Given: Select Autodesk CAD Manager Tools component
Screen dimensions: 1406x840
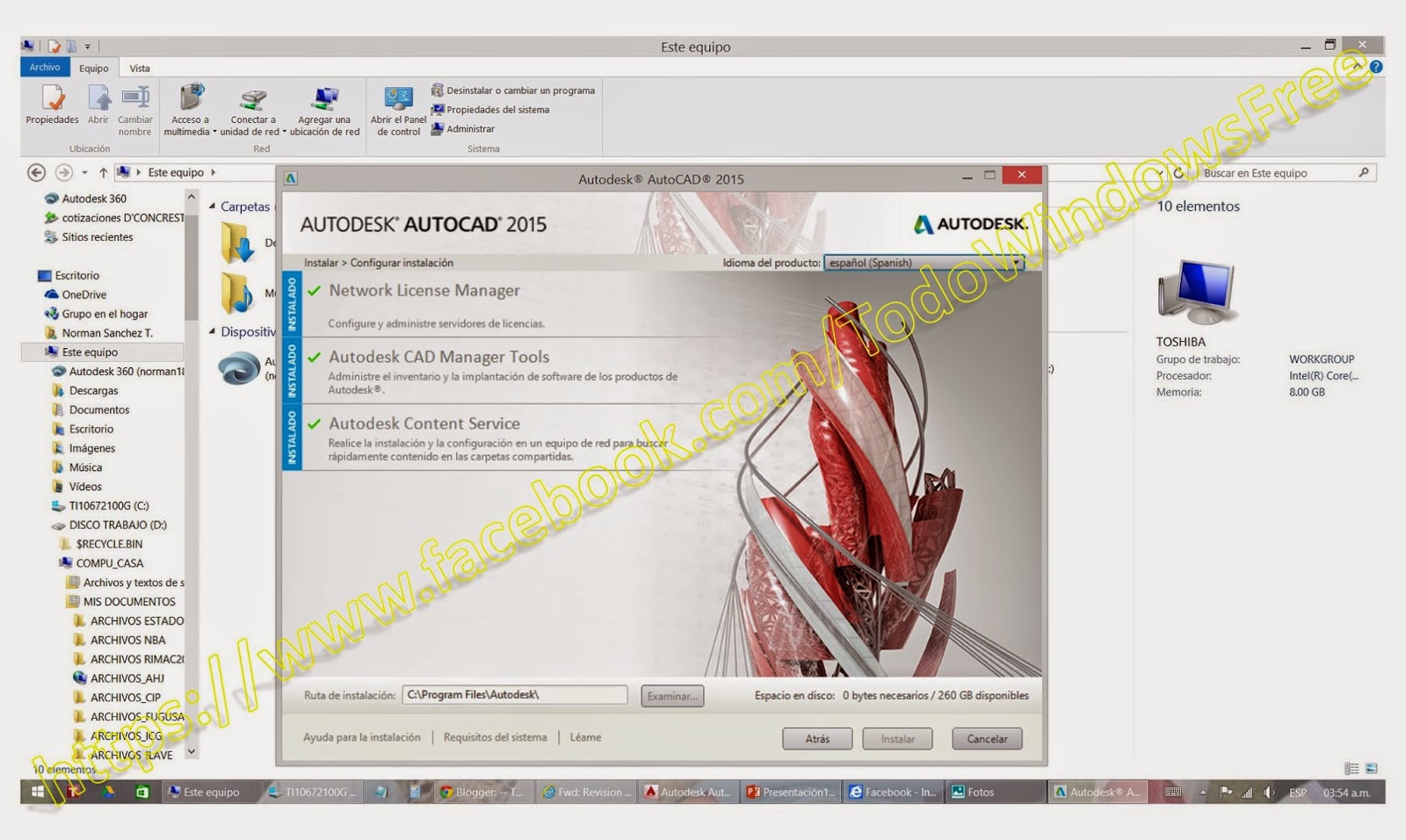Looking at the screenshot, I should [x=439, y=357].
